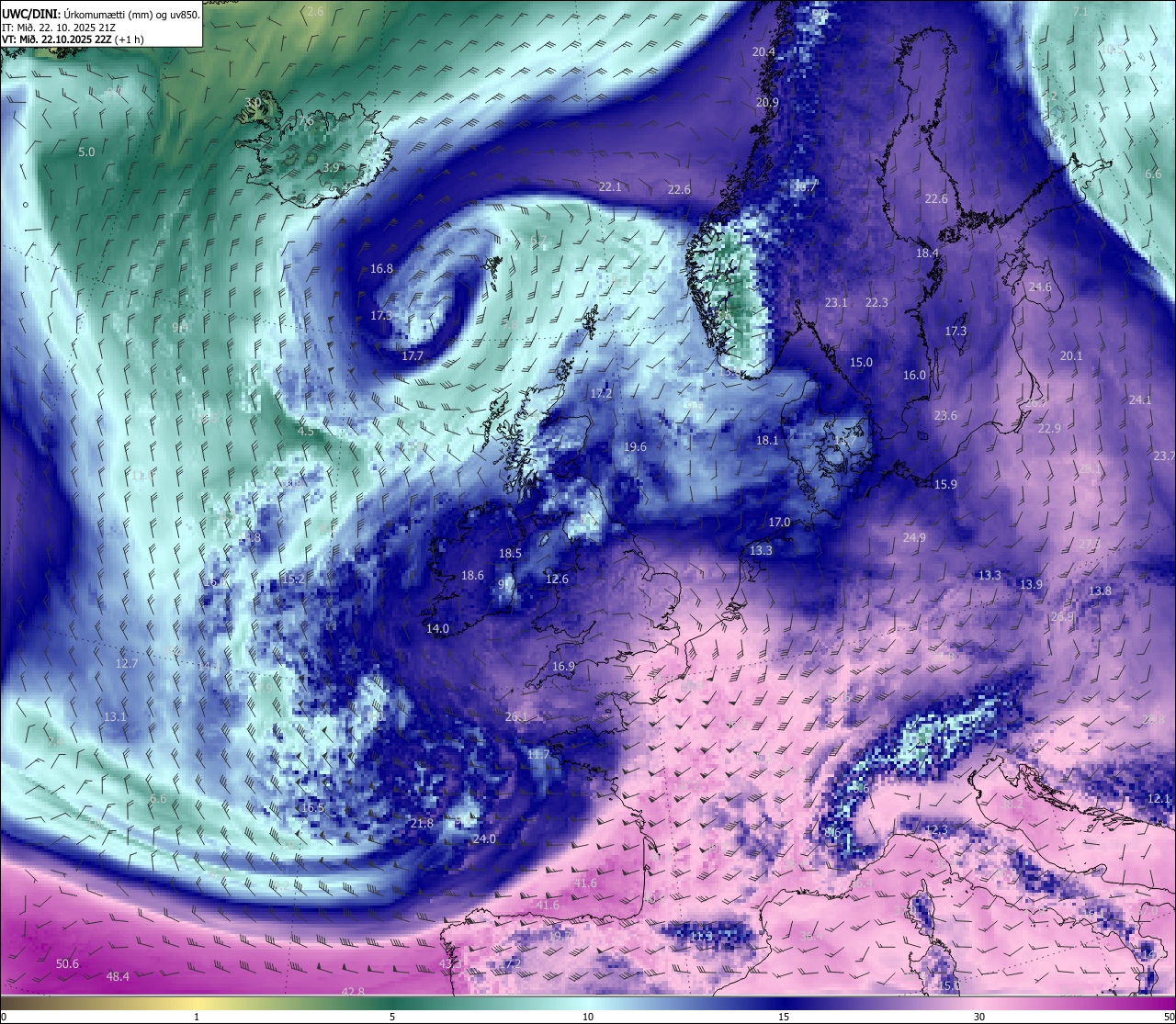Image resolution: width=1176 pixels, height=1024 pixels.
Task: Click the 23.1 value over Sweden
Action: 836,302
